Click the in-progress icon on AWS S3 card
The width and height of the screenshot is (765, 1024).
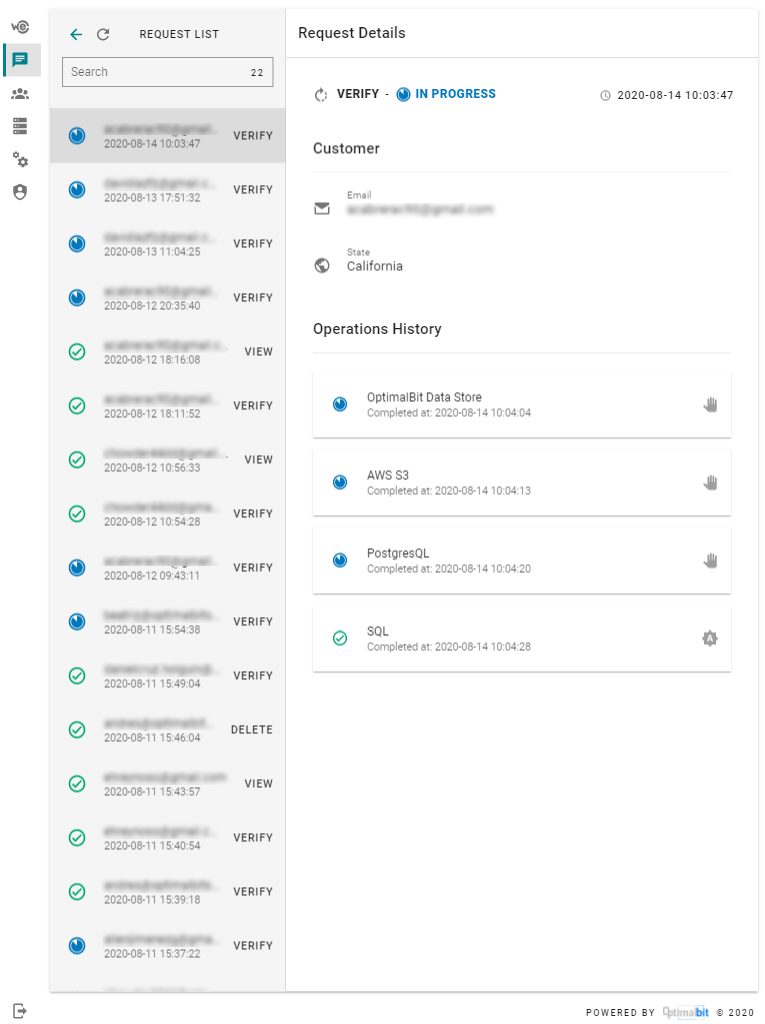tap(340, 483)
